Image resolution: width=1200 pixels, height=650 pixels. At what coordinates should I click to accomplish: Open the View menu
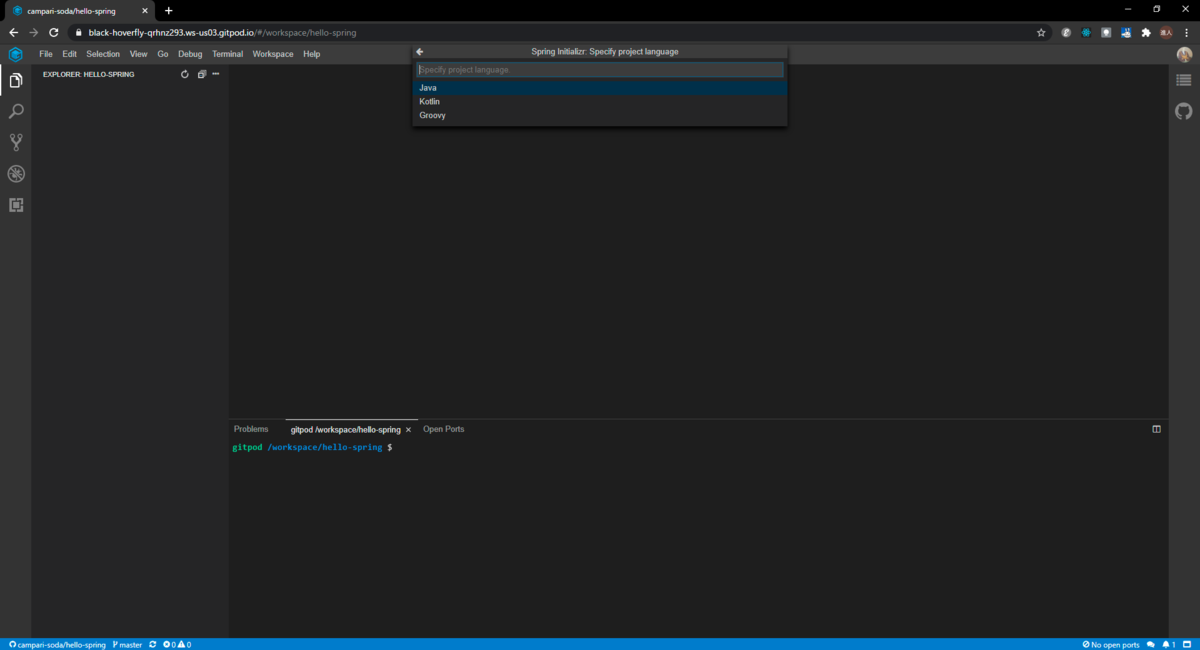[x=138, y=54]
